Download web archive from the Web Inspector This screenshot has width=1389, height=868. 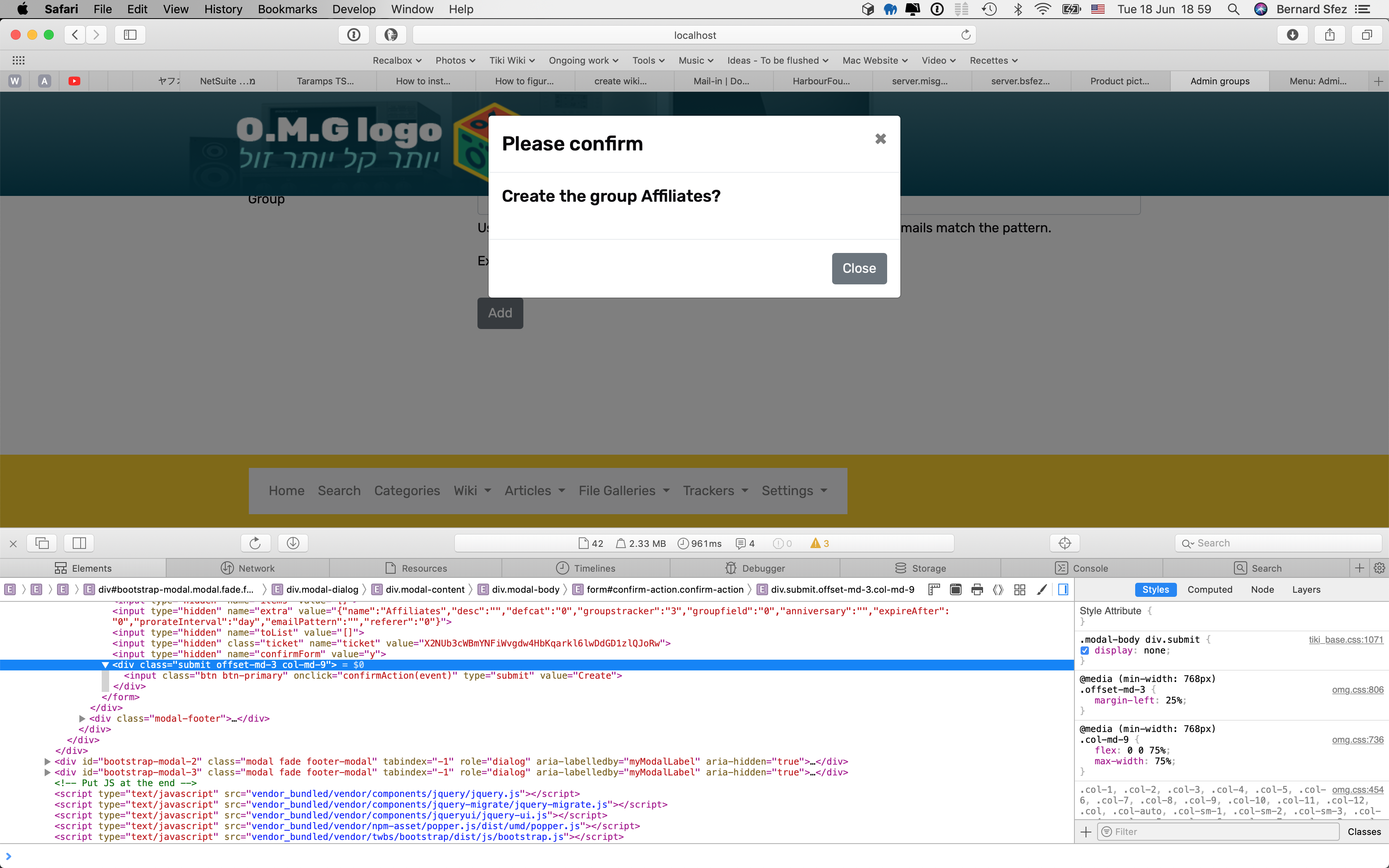pyautogui.click(x=293, y=543)
